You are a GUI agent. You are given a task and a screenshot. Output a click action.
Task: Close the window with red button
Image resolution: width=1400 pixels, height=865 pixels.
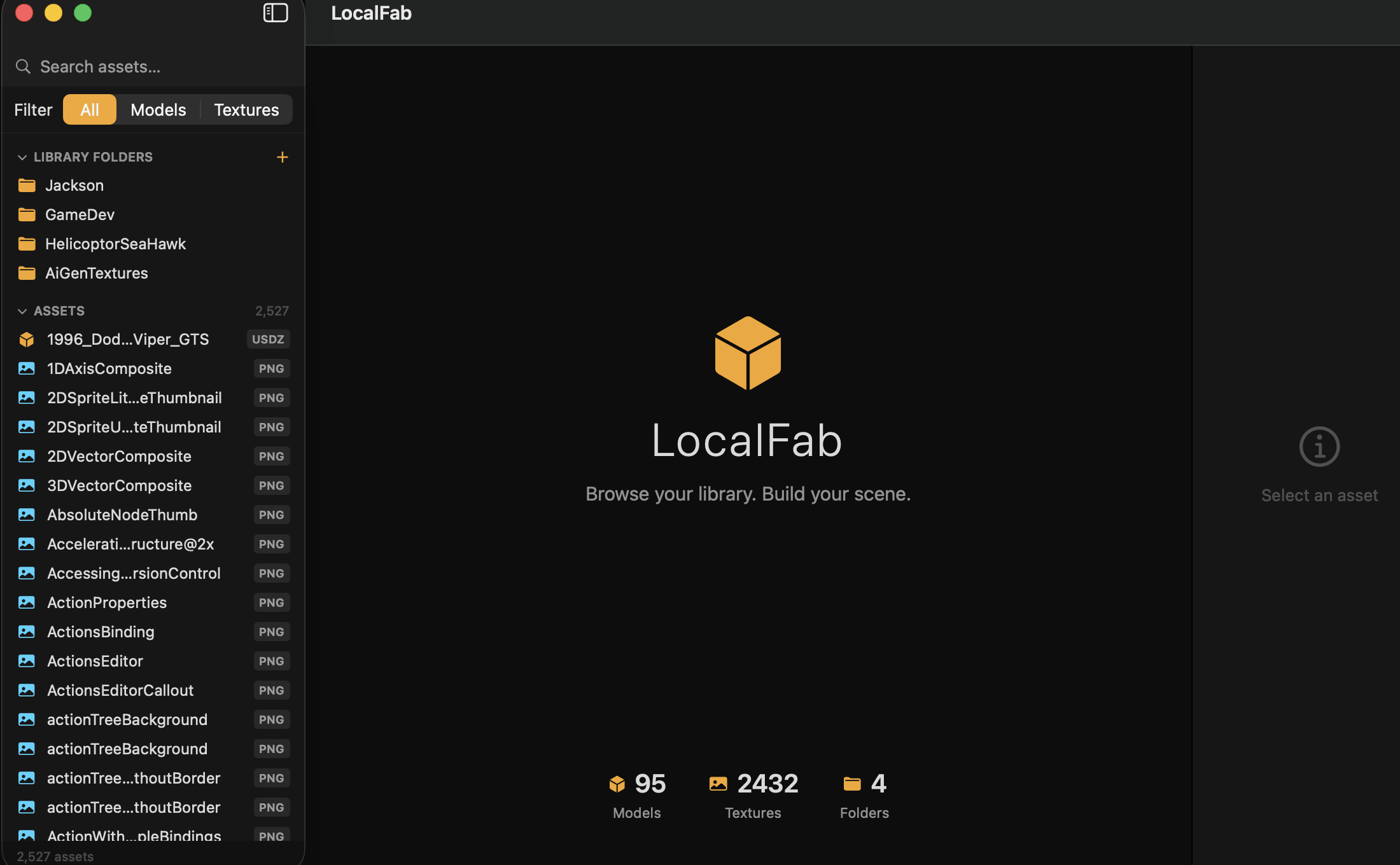pos(24,13)
